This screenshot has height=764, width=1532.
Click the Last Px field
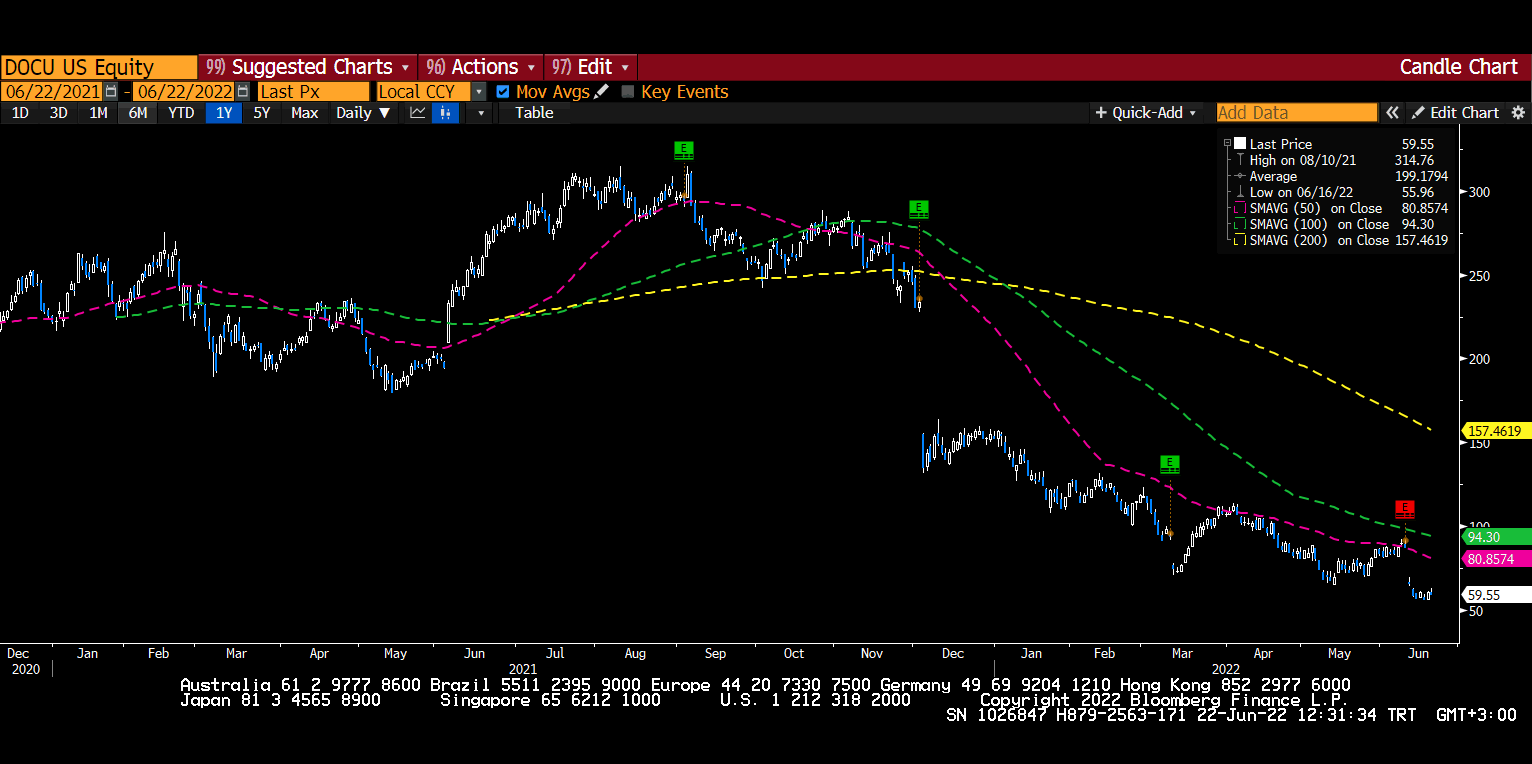pyautogui.click(x=313, y=91)
